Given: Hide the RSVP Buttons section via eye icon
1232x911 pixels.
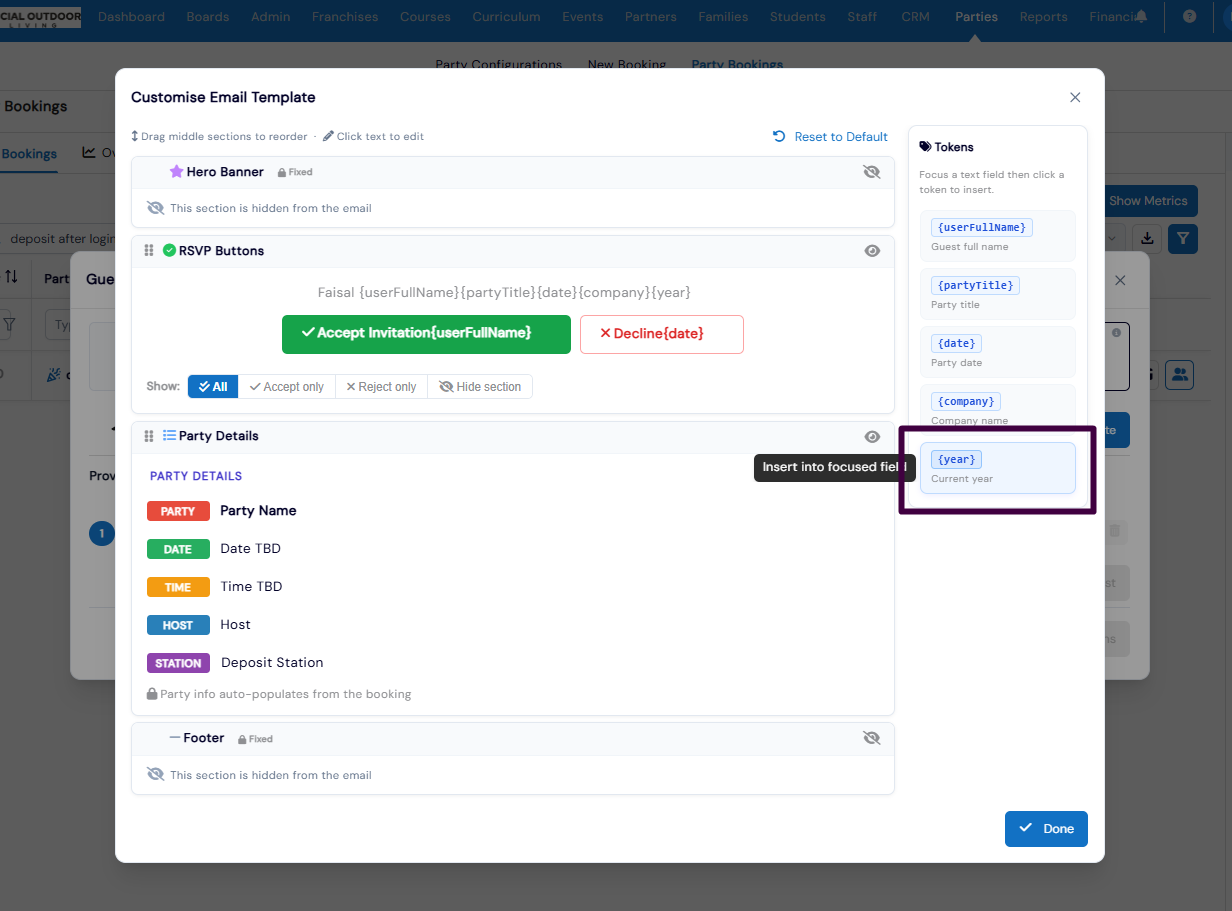Looking at the screenshot, I should click(872, 251).
